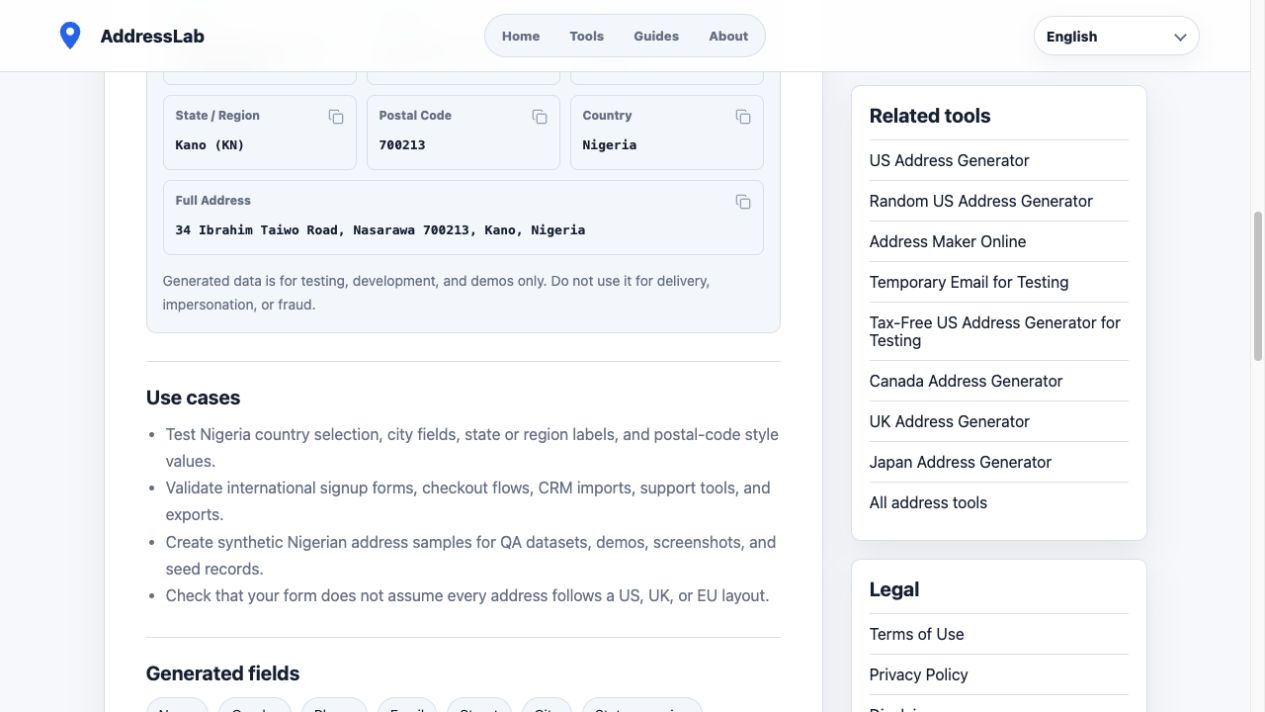This screenshot has width=1265, height=712.
Task: Click the 'Generated data is for testing' disclaimer
Action: pos(436,293)
